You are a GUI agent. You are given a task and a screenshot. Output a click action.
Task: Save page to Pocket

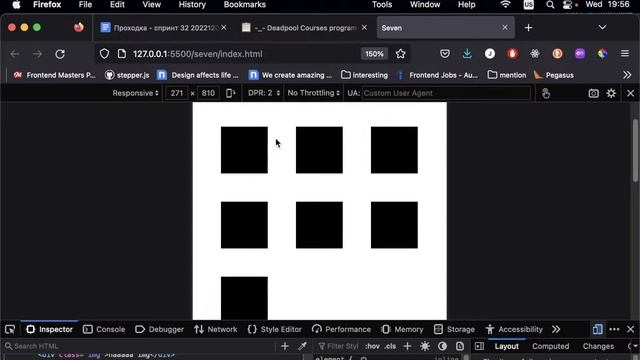[x=445, y=53]
